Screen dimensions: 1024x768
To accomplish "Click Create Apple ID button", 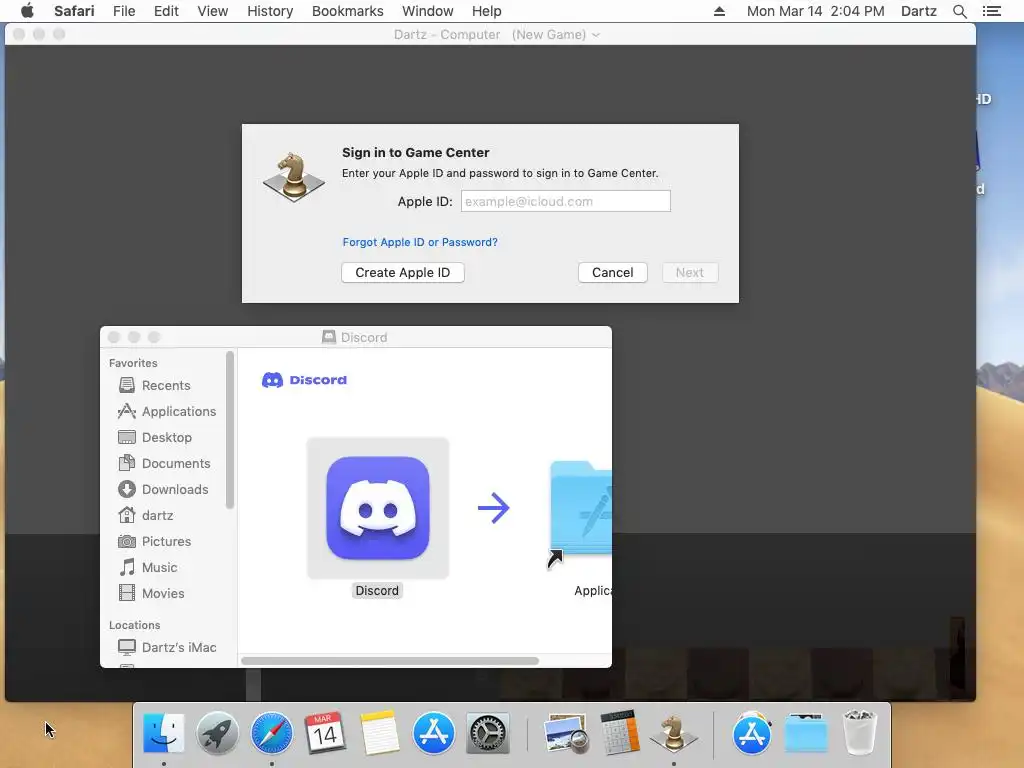I will 403,272.
